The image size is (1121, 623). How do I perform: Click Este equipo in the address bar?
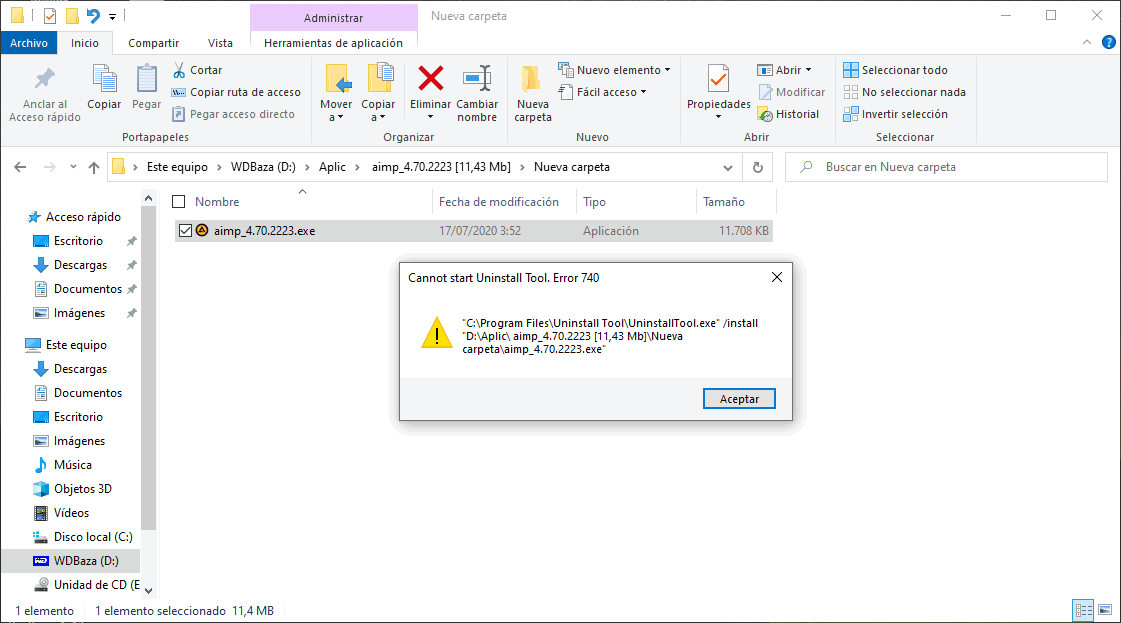(177, 167)
